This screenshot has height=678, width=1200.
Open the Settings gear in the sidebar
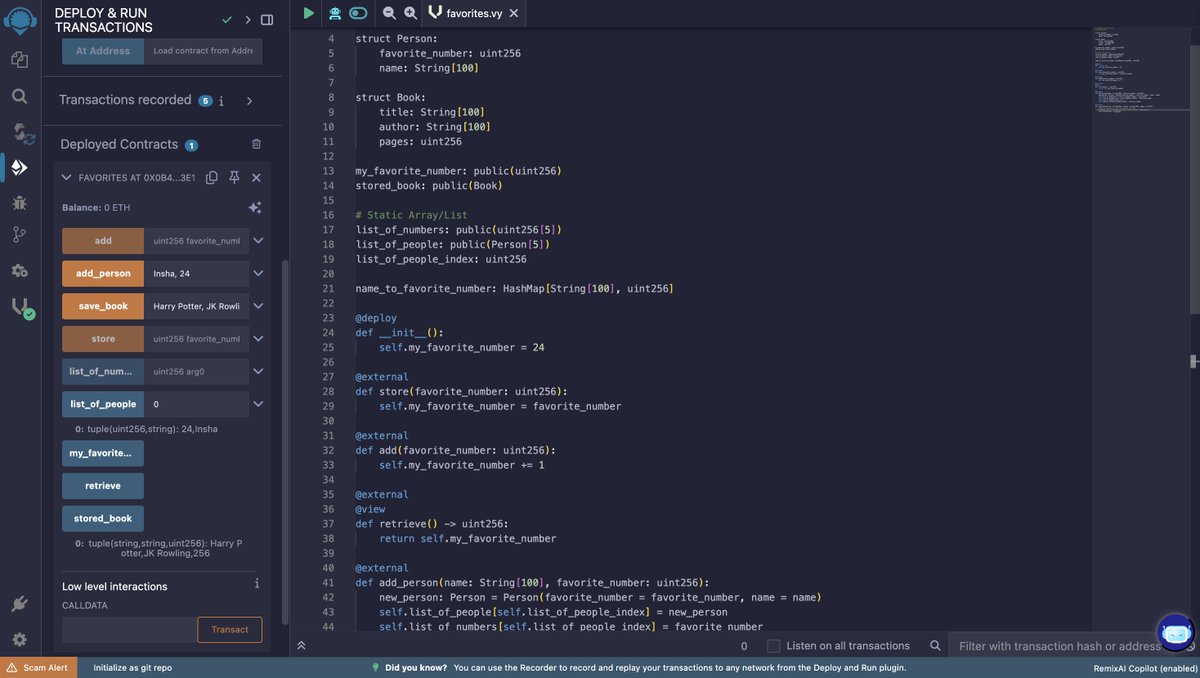tap(19, 639)
